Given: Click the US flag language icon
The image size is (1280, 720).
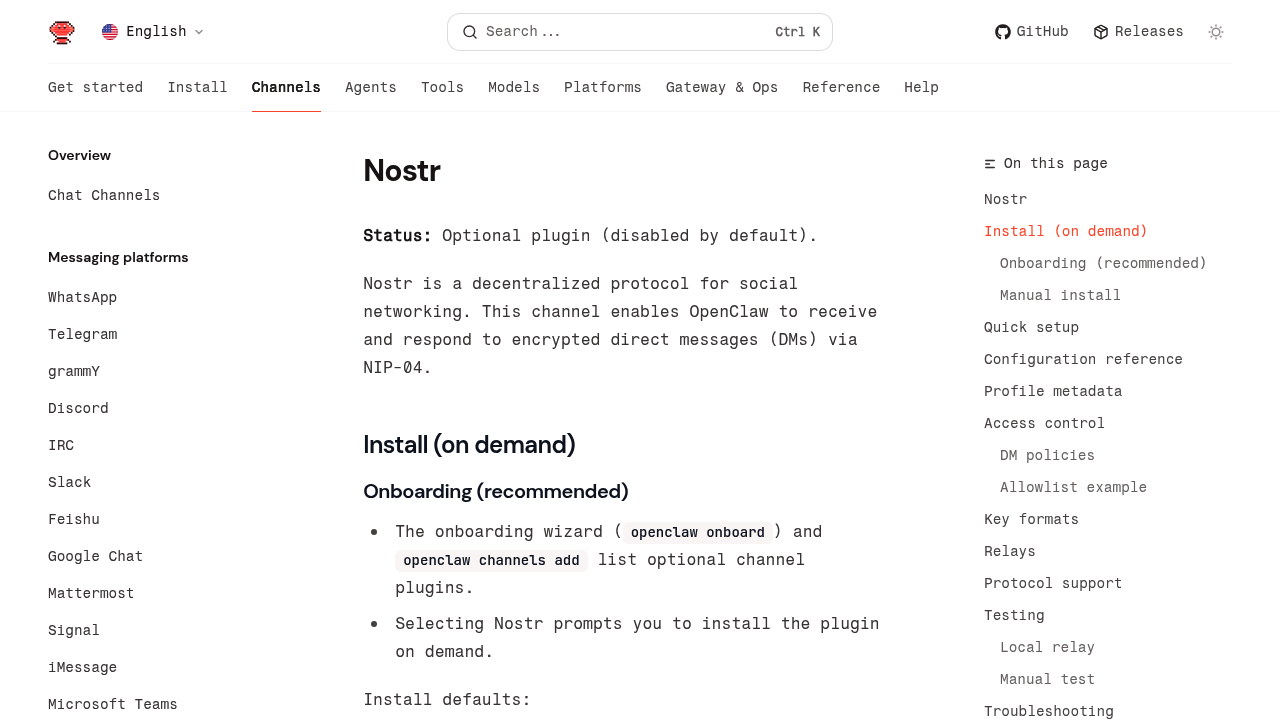Looking at the screenshot, I should [x=110, y=32].
